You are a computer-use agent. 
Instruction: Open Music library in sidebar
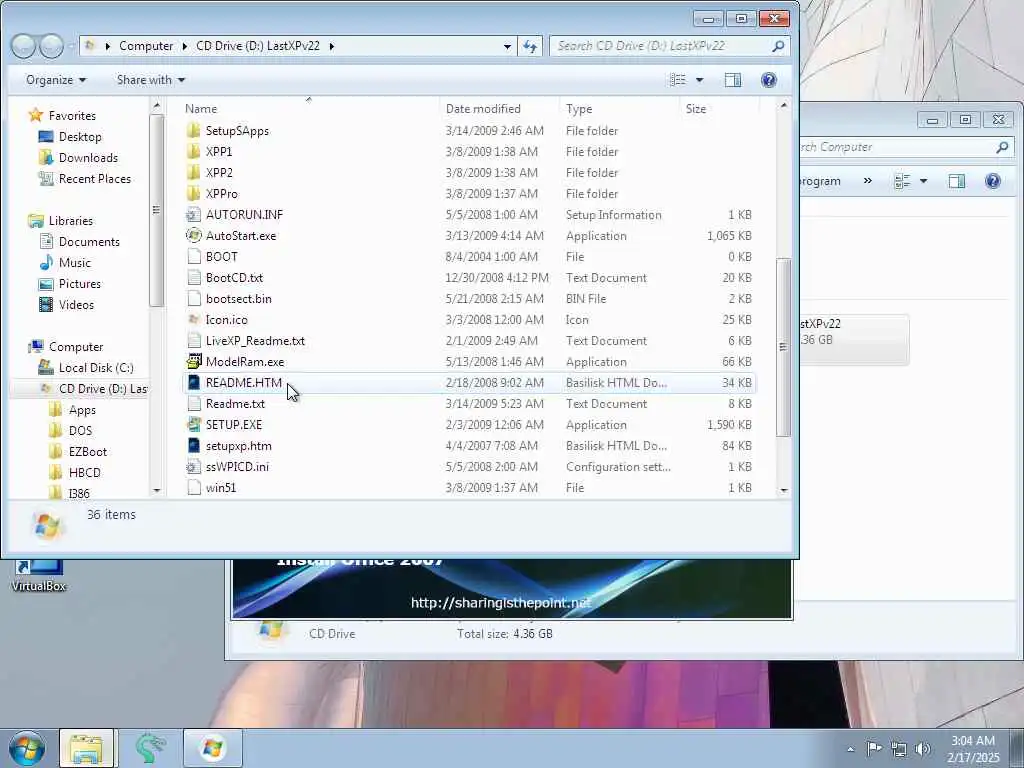[x=74, y=263]
